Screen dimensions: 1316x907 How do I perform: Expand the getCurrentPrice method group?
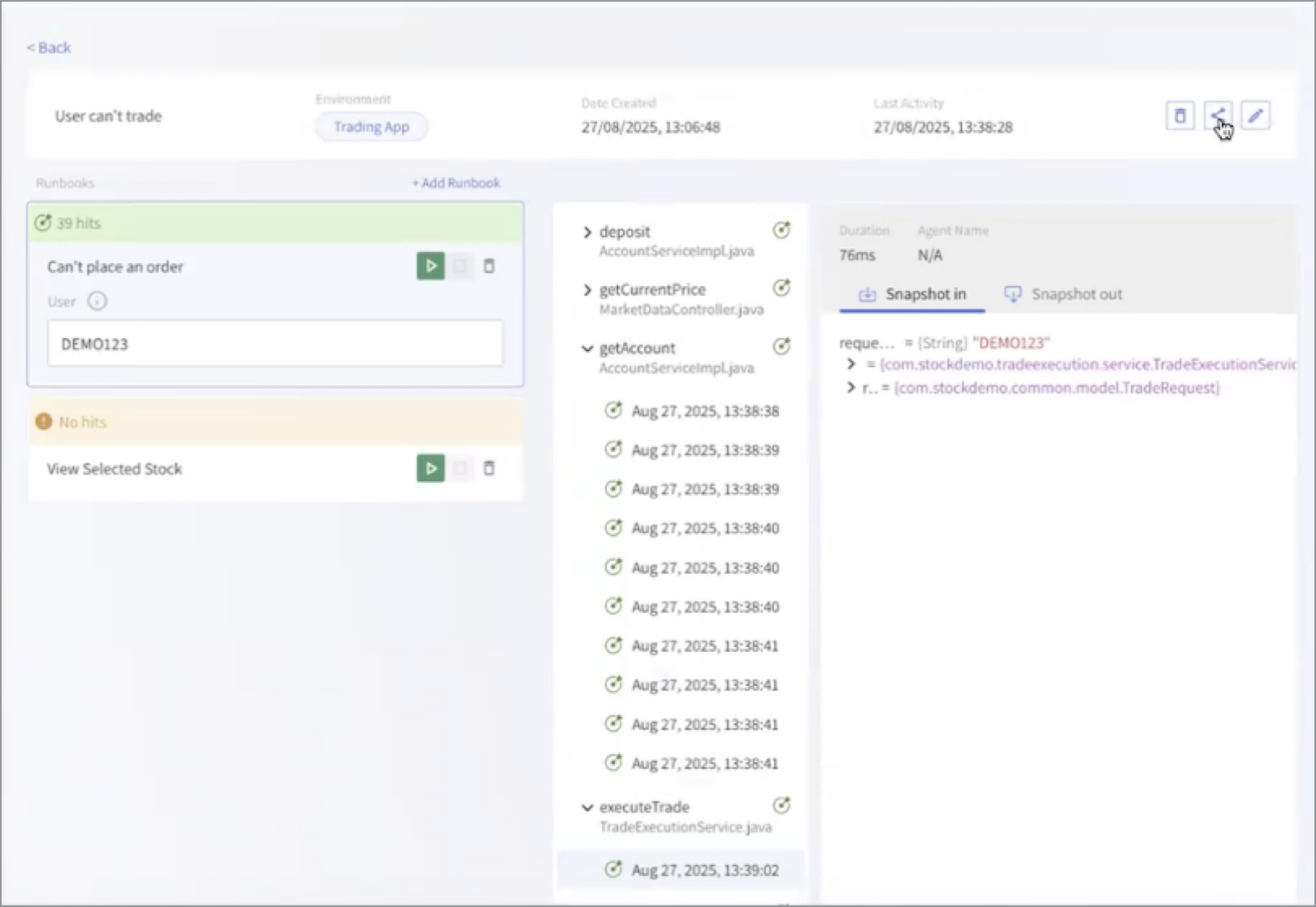(x=587, y=290)
